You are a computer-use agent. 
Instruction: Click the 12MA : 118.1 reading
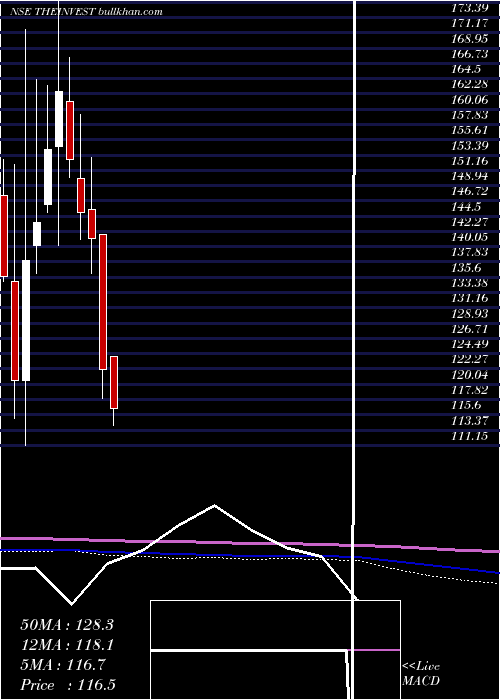point(67,645)
